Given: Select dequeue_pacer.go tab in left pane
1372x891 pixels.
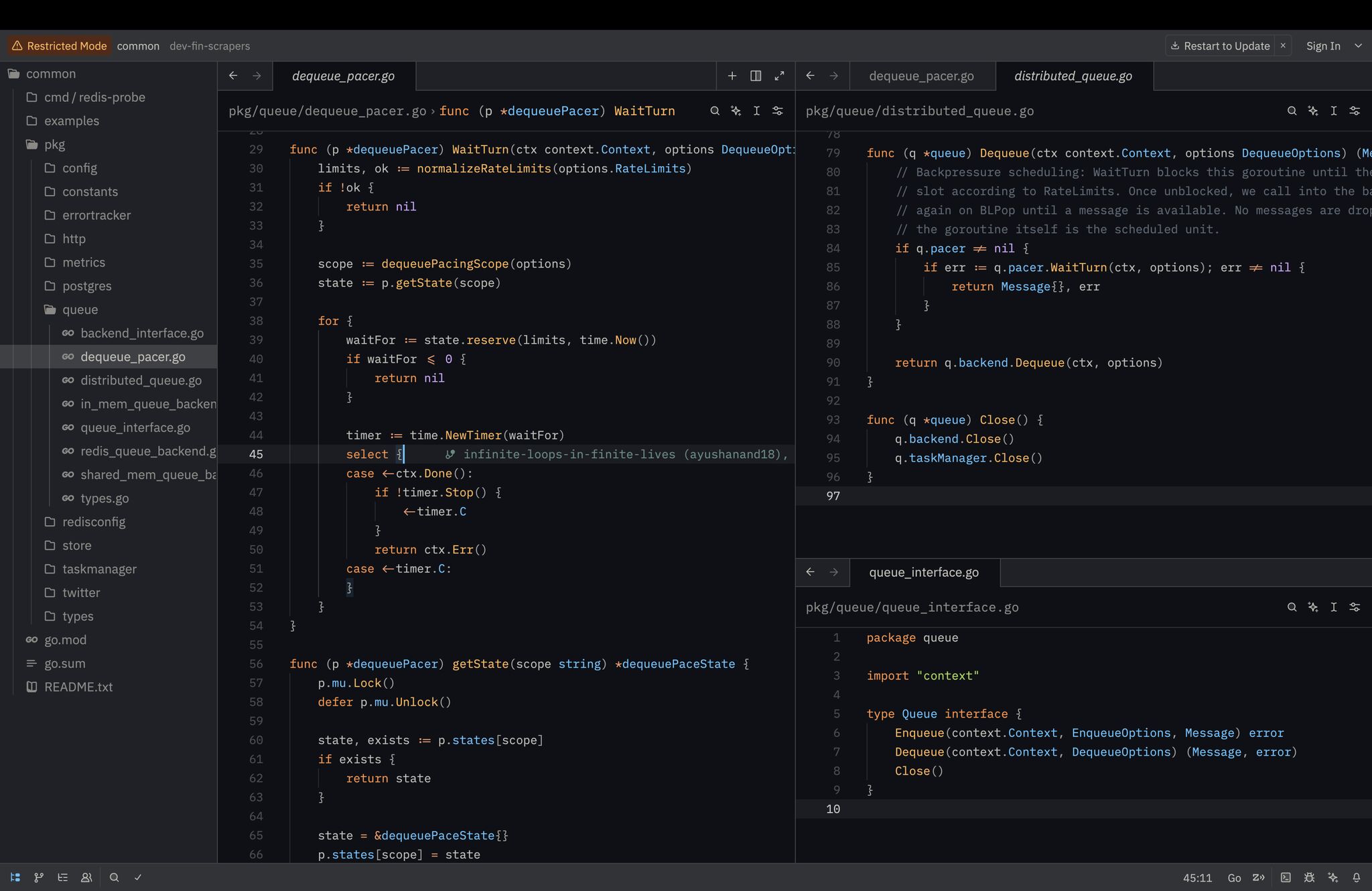Looking at the screenshot, I should pyautogui.click(x=344, y=76).
